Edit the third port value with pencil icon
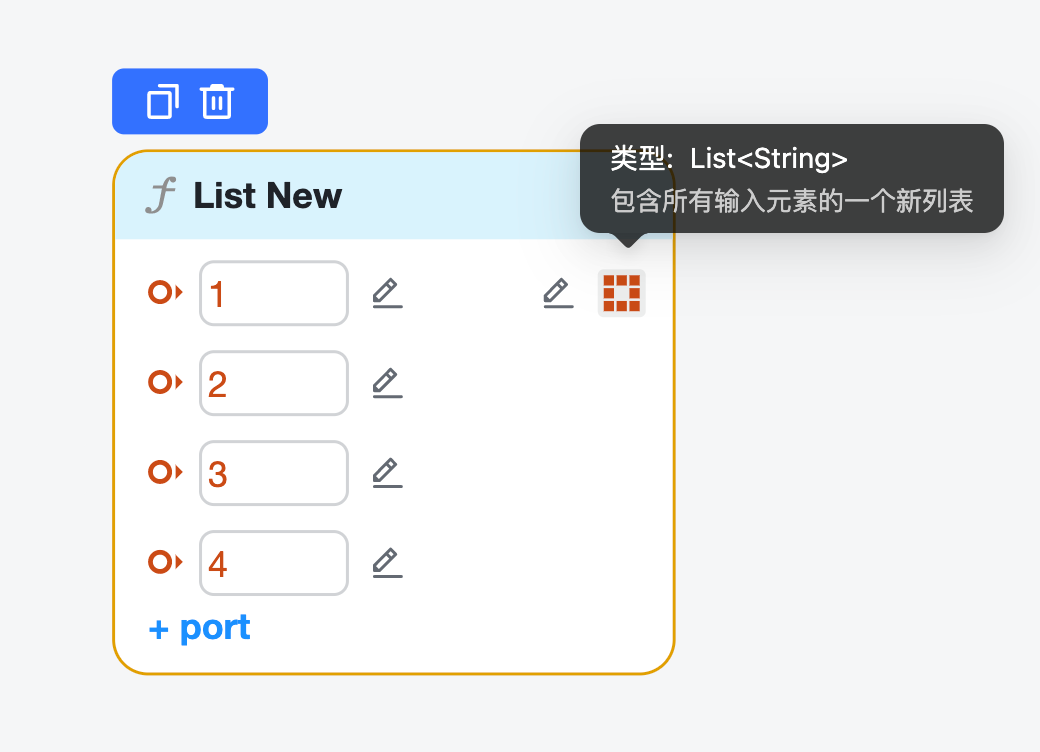This screenshot has width=1040, height=752. (387, 473)
